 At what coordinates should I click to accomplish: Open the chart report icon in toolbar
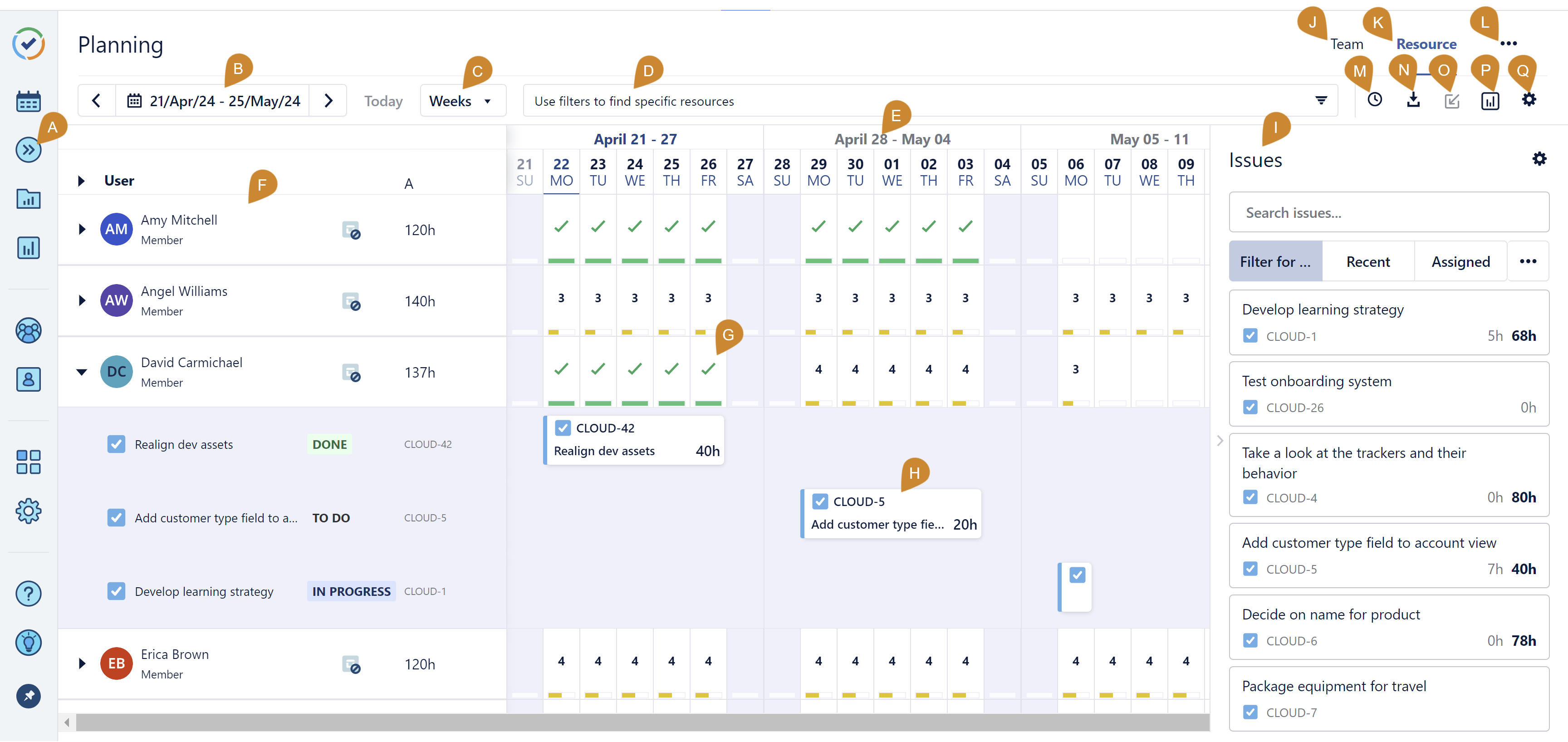1490,101
